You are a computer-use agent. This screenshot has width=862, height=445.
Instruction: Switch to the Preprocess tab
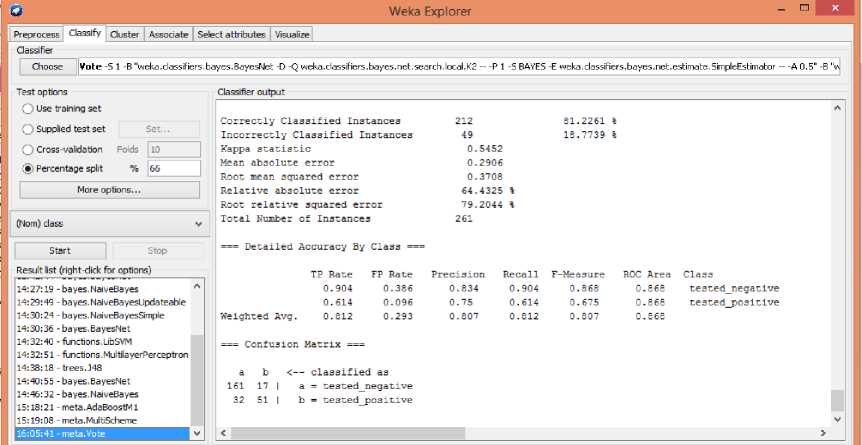[36, 34]
